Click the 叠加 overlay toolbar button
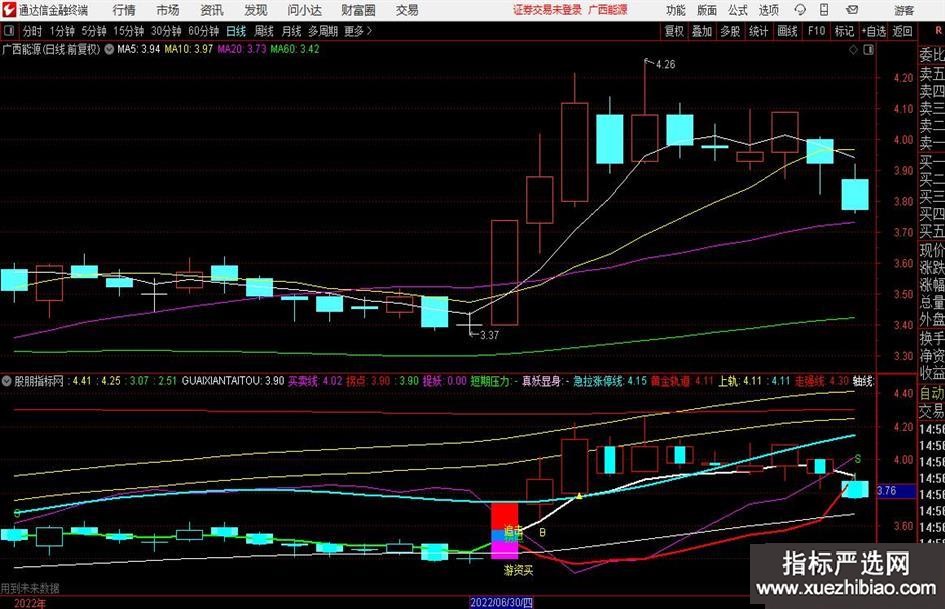 point(702,31)
